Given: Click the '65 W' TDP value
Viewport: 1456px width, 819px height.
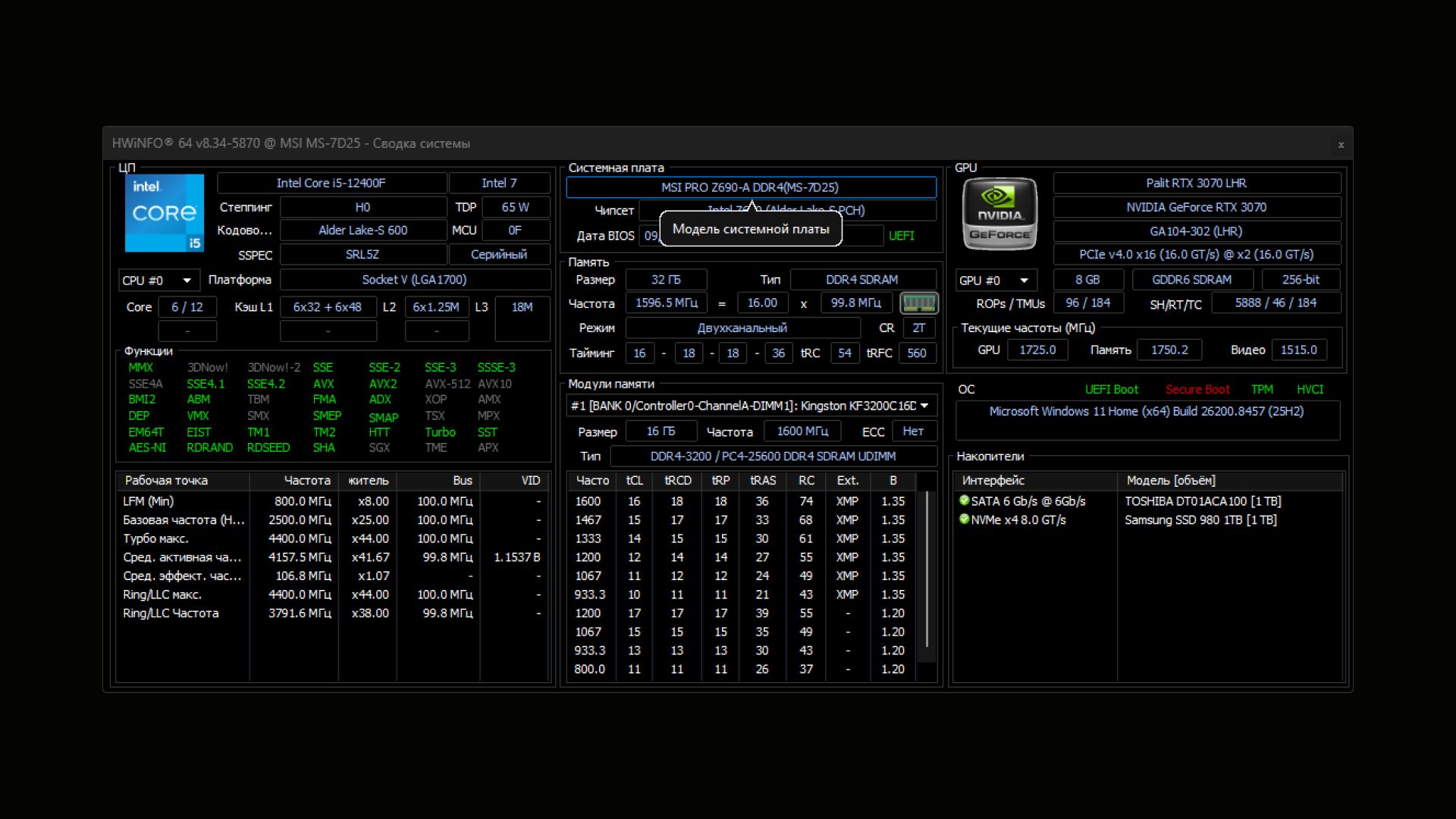Looking at the screenshot, I should pyautogui.click(x=516, y=207).
